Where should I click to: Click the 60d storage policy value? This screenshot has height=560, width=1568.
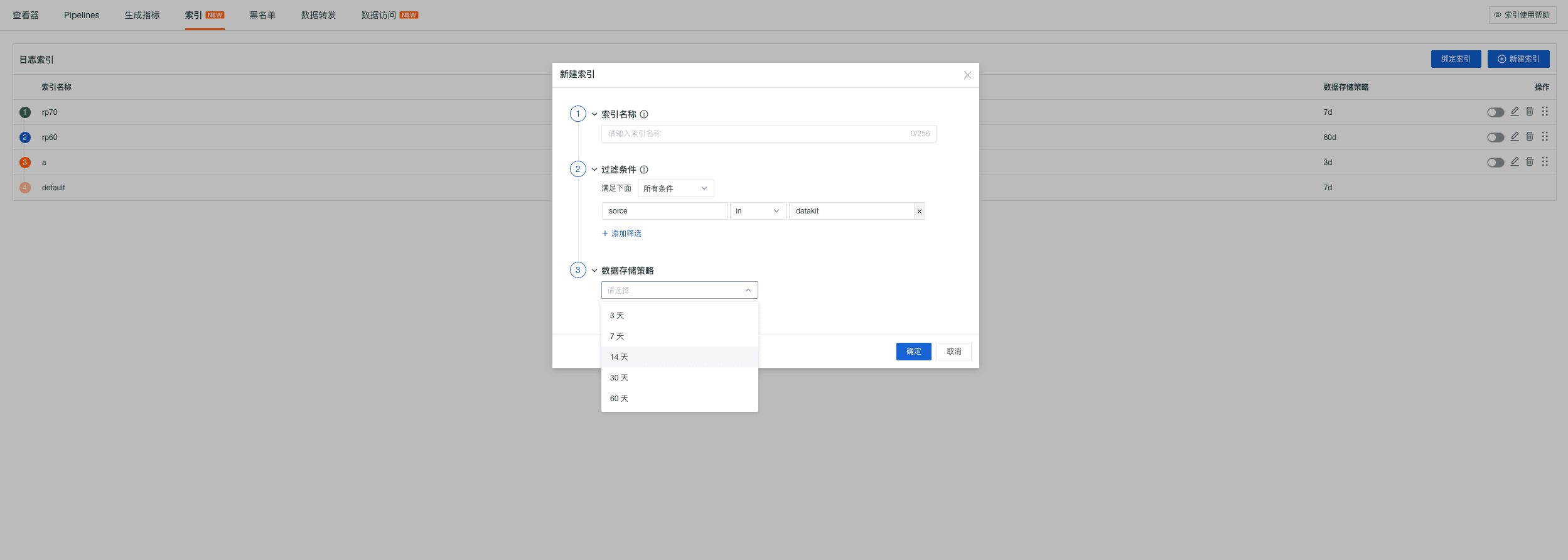pyautogui.click(x=1329, y=137)
